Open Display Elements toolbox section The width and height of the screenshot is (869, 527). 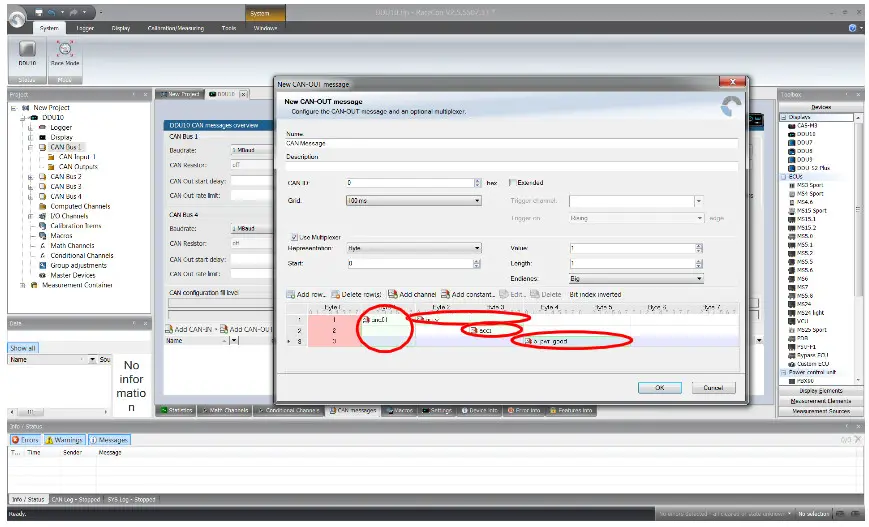pos(821,391)
